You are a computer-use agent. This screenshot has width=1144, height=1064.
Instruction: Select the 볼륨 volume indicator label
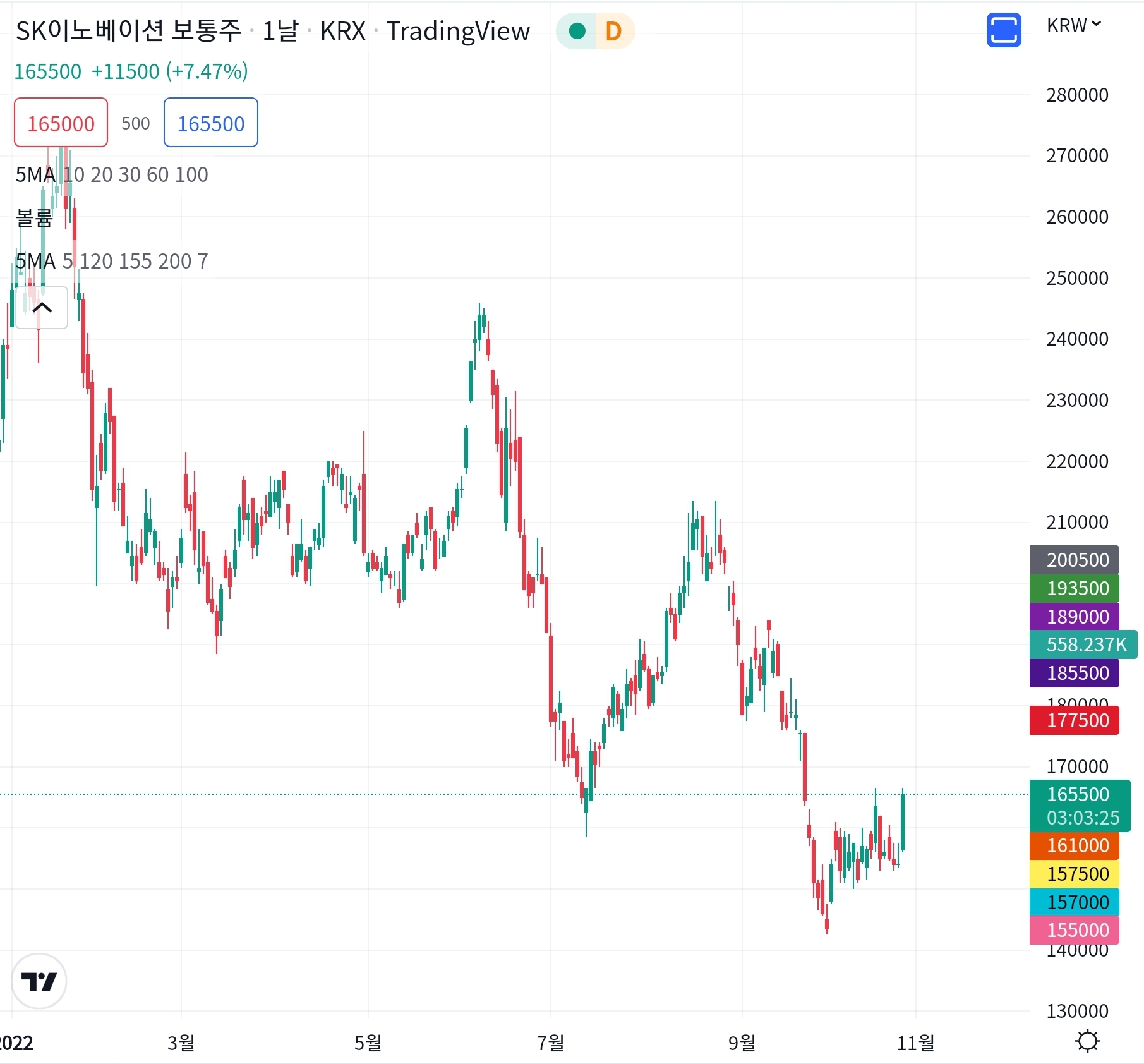pos(34,218)
